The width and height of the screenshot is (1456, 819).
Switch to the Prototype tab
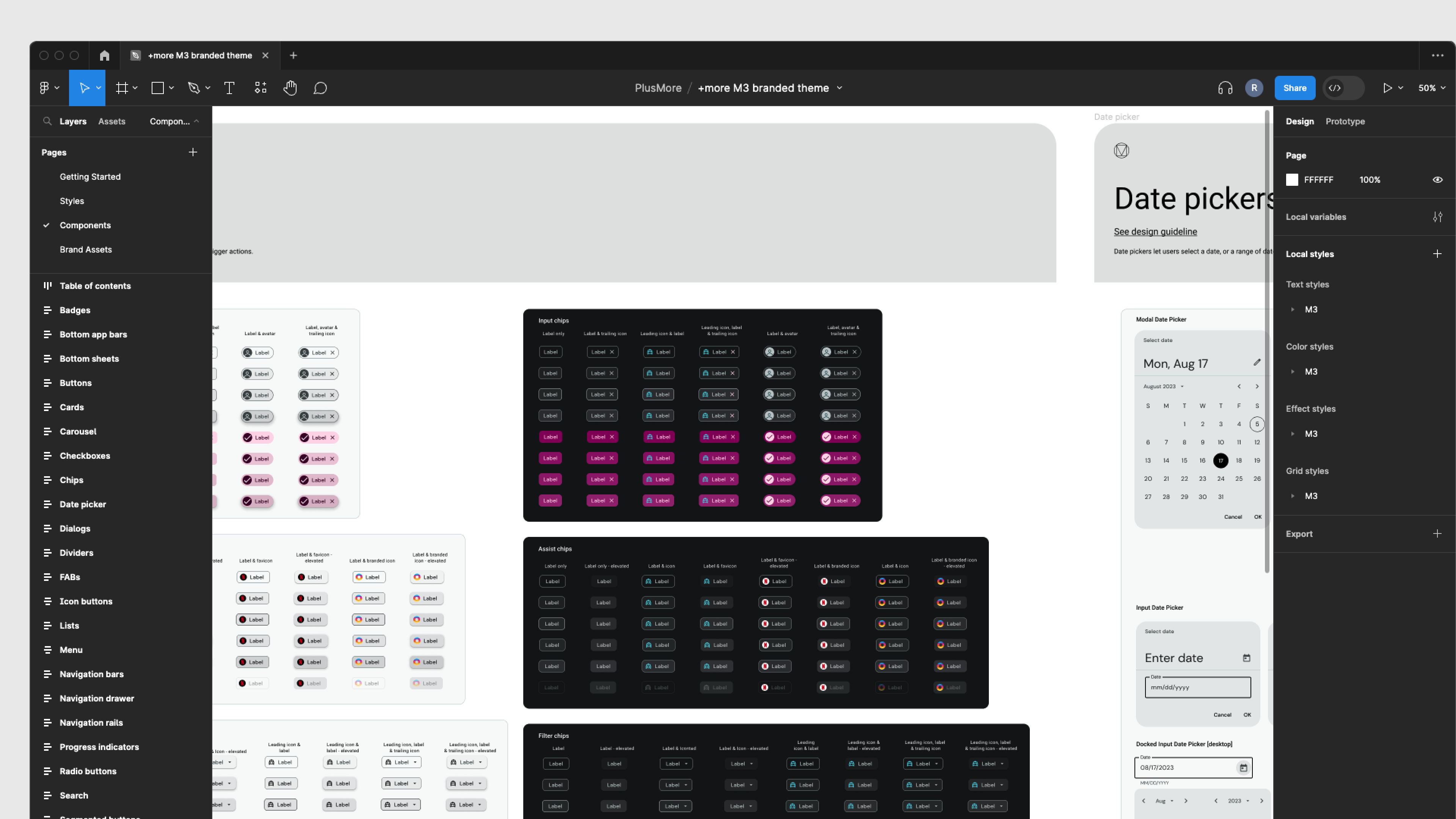click(1345, 121)
